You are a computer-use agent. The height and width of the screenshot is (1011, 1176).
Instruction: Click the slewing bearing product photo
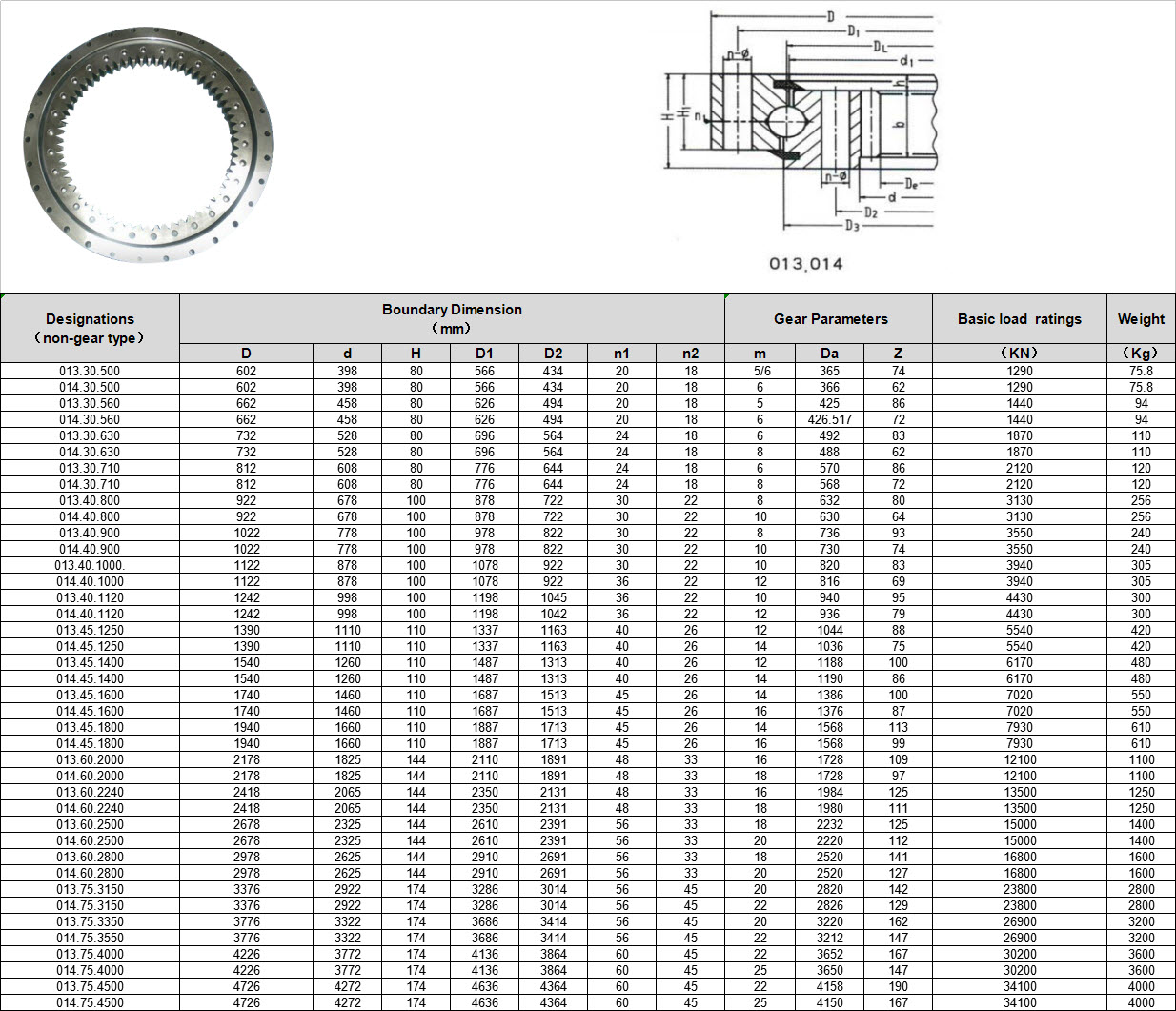tap(148, 145)
